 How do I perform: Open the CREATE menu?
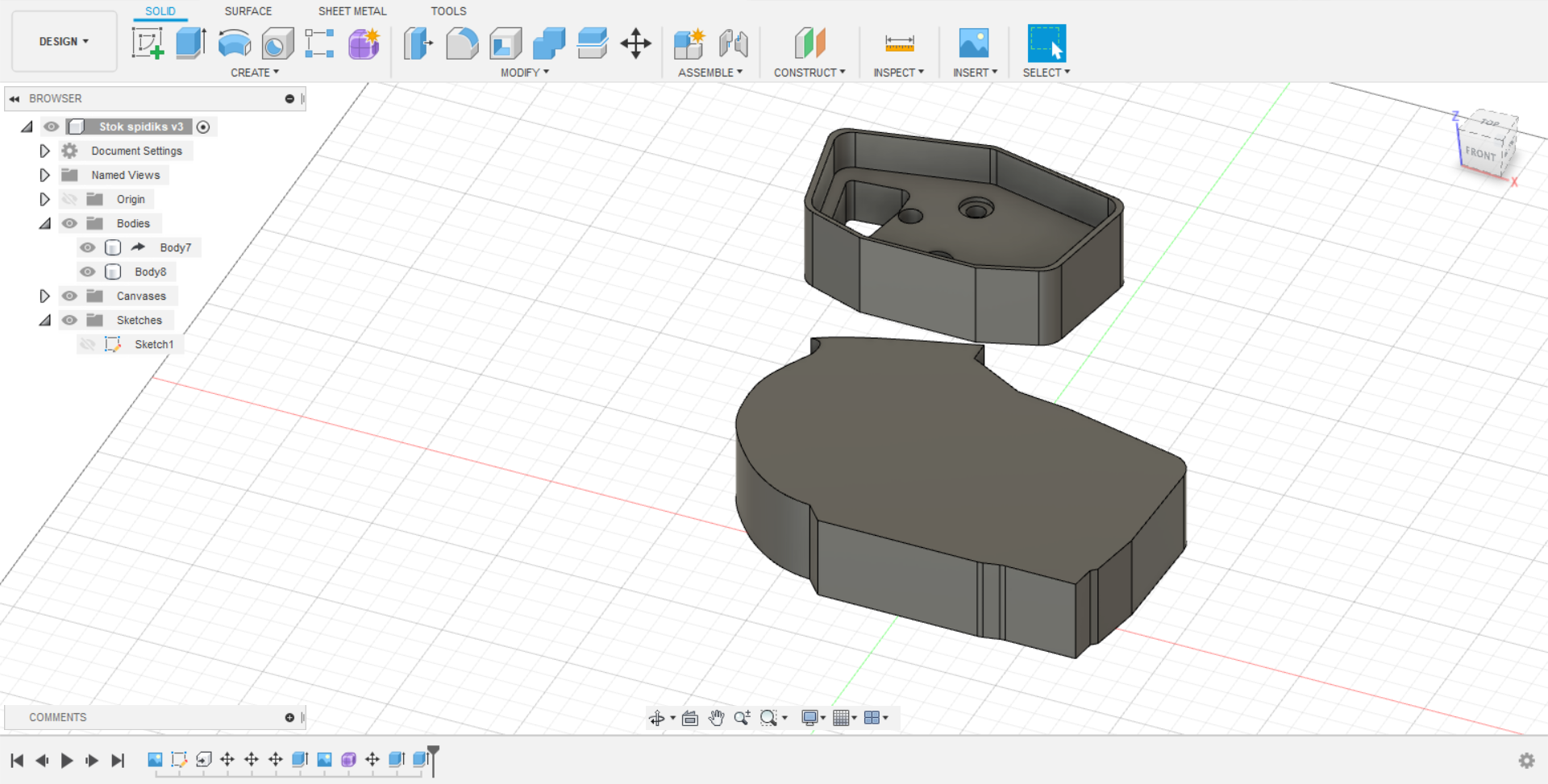[255, 73]
